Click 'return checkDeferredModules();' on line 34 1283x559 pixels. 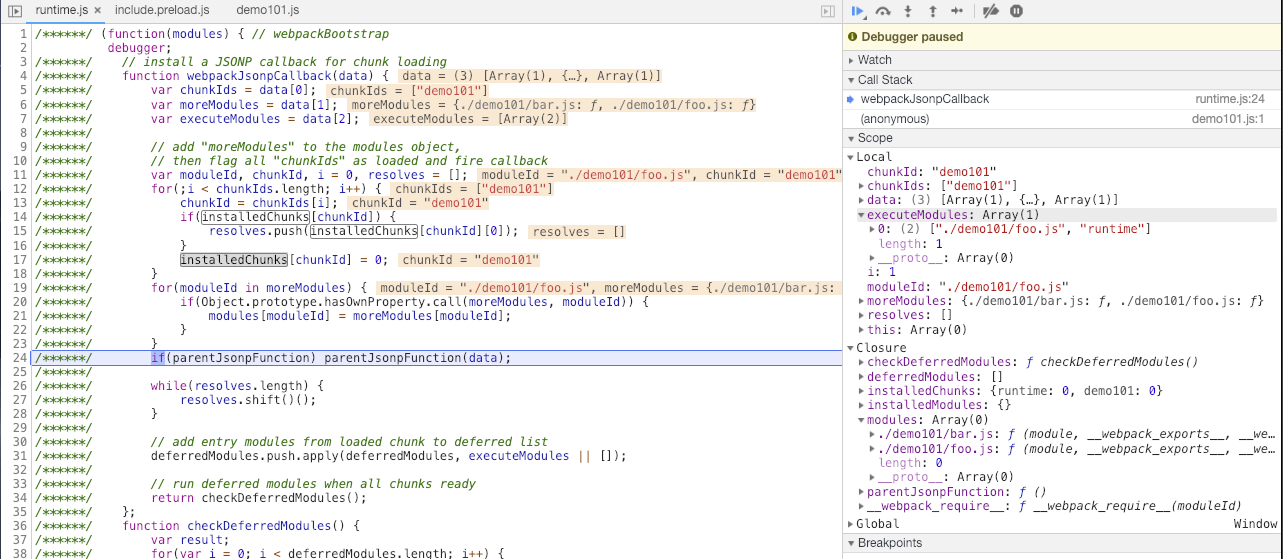click(x=259, y=498)
